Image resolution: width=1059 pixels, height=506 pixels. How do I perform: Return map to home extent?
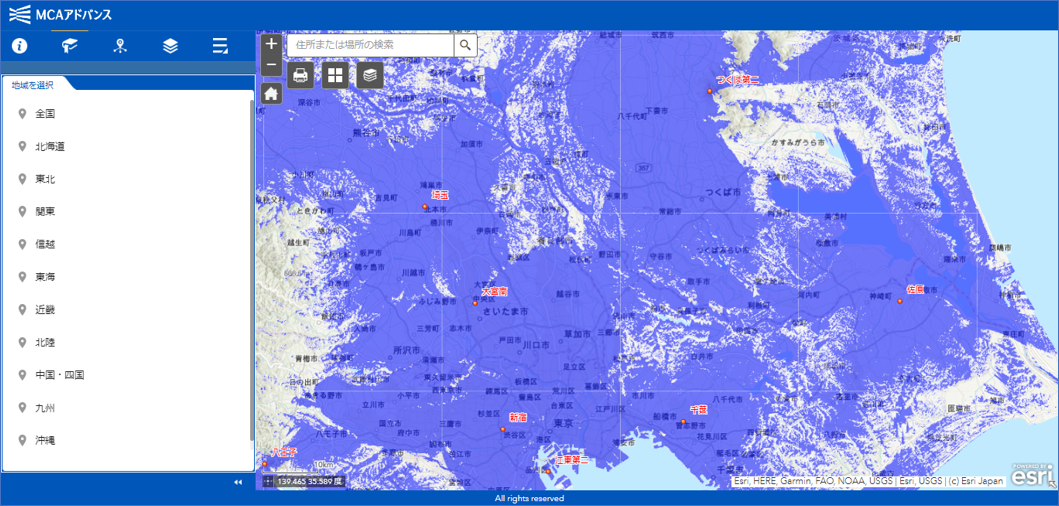tap(271, 93)
